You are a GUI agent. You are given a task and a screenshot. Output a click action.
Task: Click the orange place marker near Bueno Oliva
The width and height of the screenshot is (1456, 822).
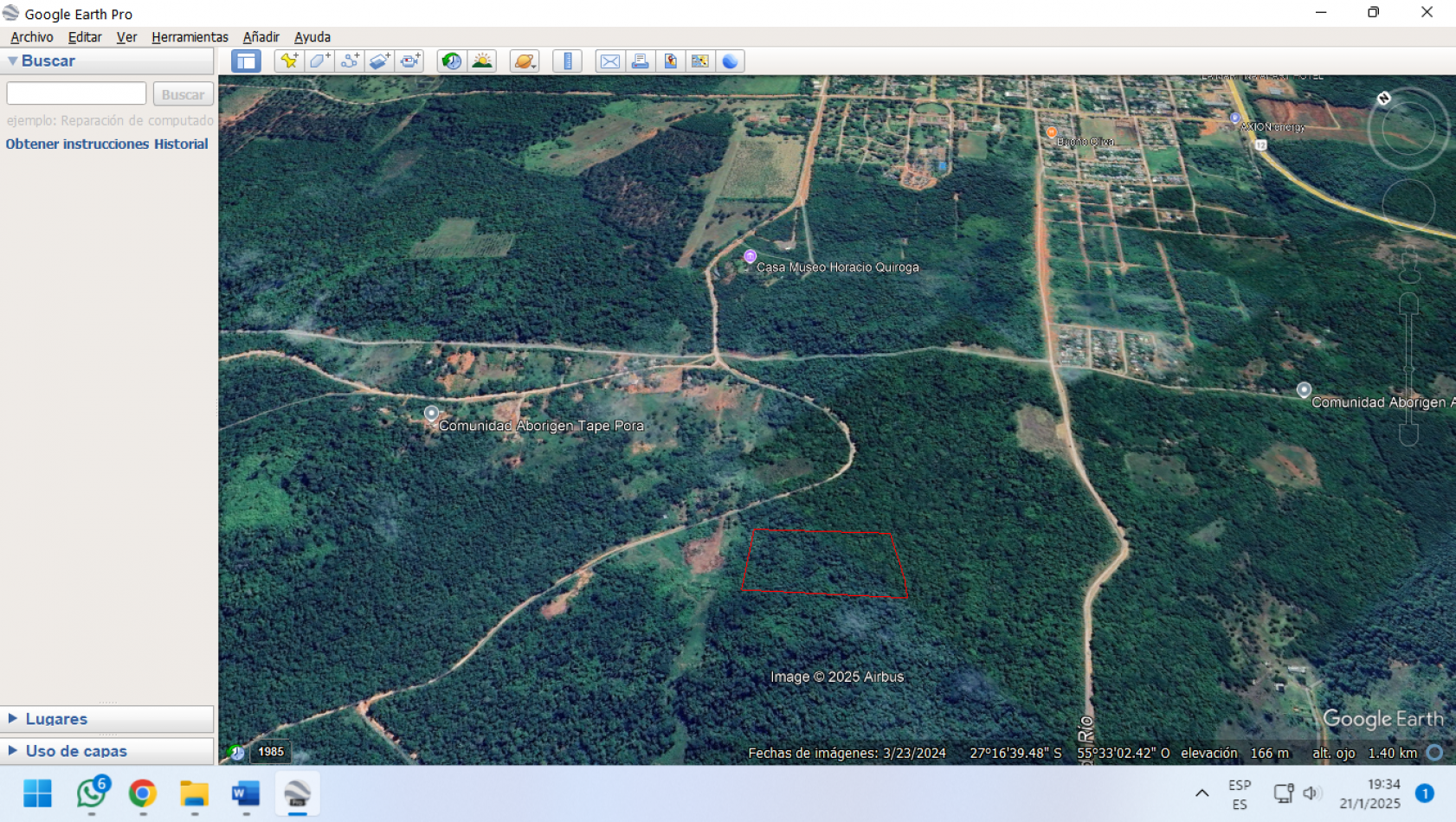(1052, 133)
